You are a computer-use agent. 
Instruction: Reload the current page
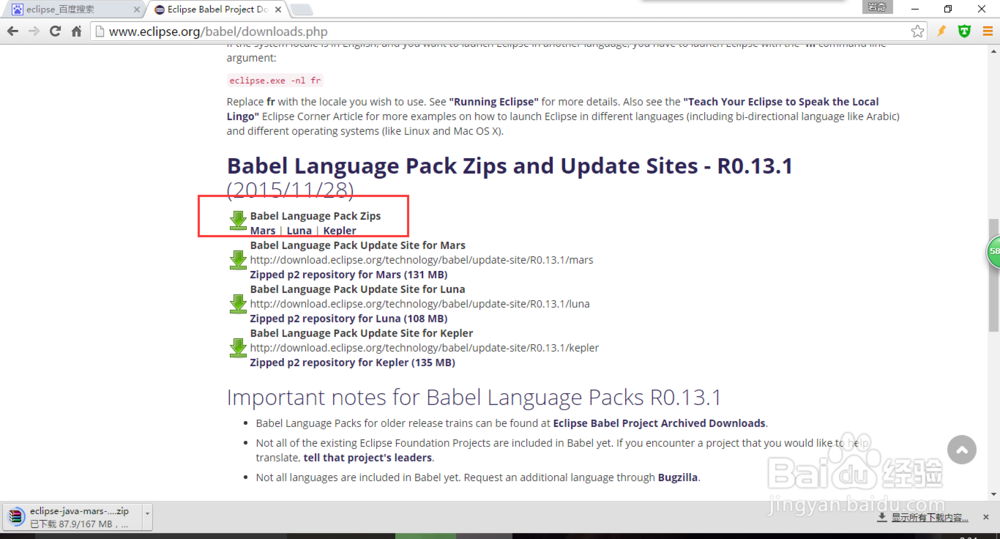pos(55,31)
